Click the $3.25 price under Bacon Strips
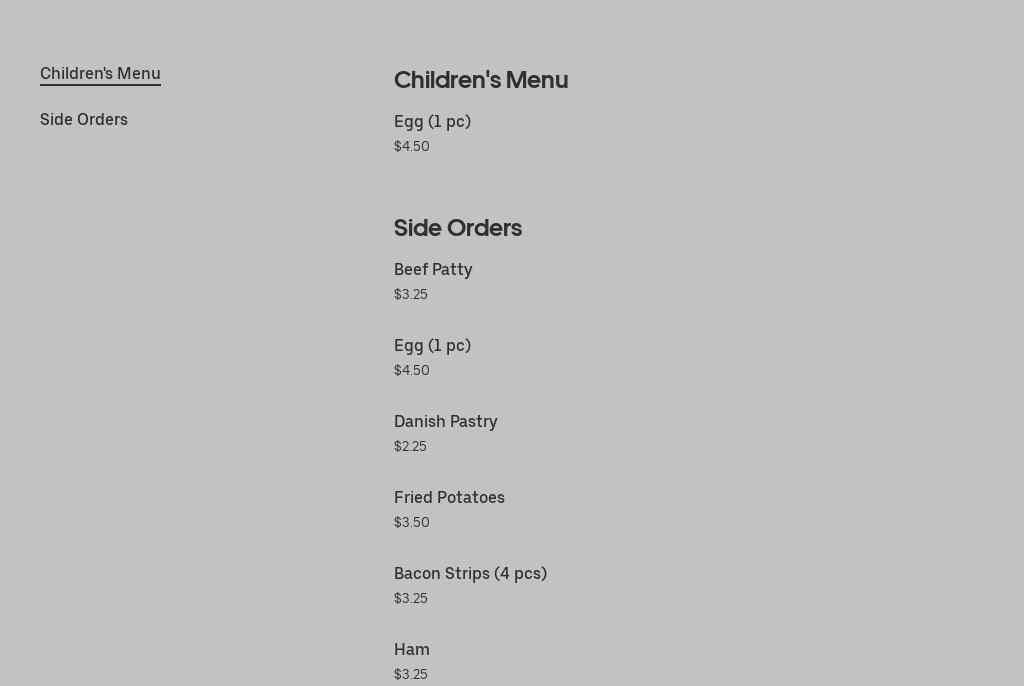 [x=410, y=598]
